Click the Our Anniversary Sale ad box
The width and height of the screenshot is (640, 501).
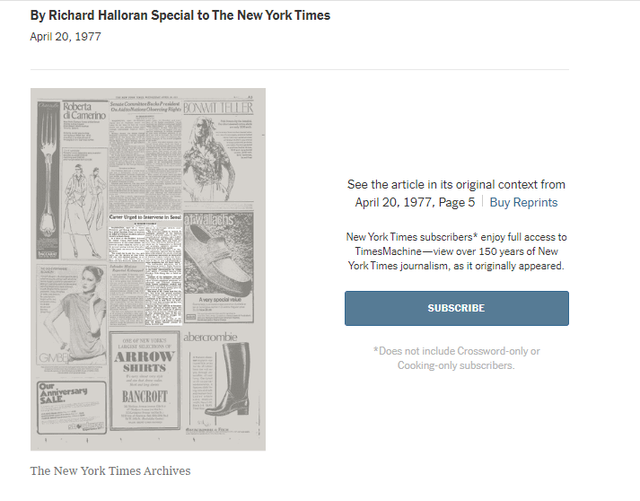tap(72, 407)
